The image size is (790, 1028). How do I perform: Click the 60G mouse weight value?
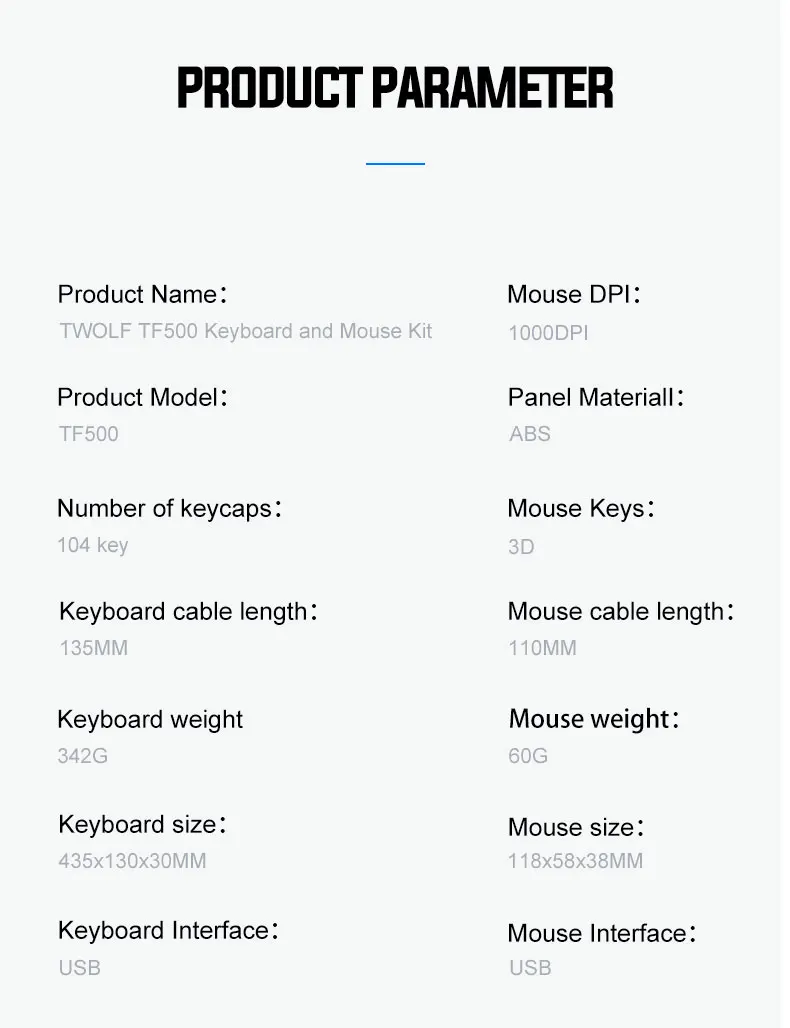click(x=528, y=756)
